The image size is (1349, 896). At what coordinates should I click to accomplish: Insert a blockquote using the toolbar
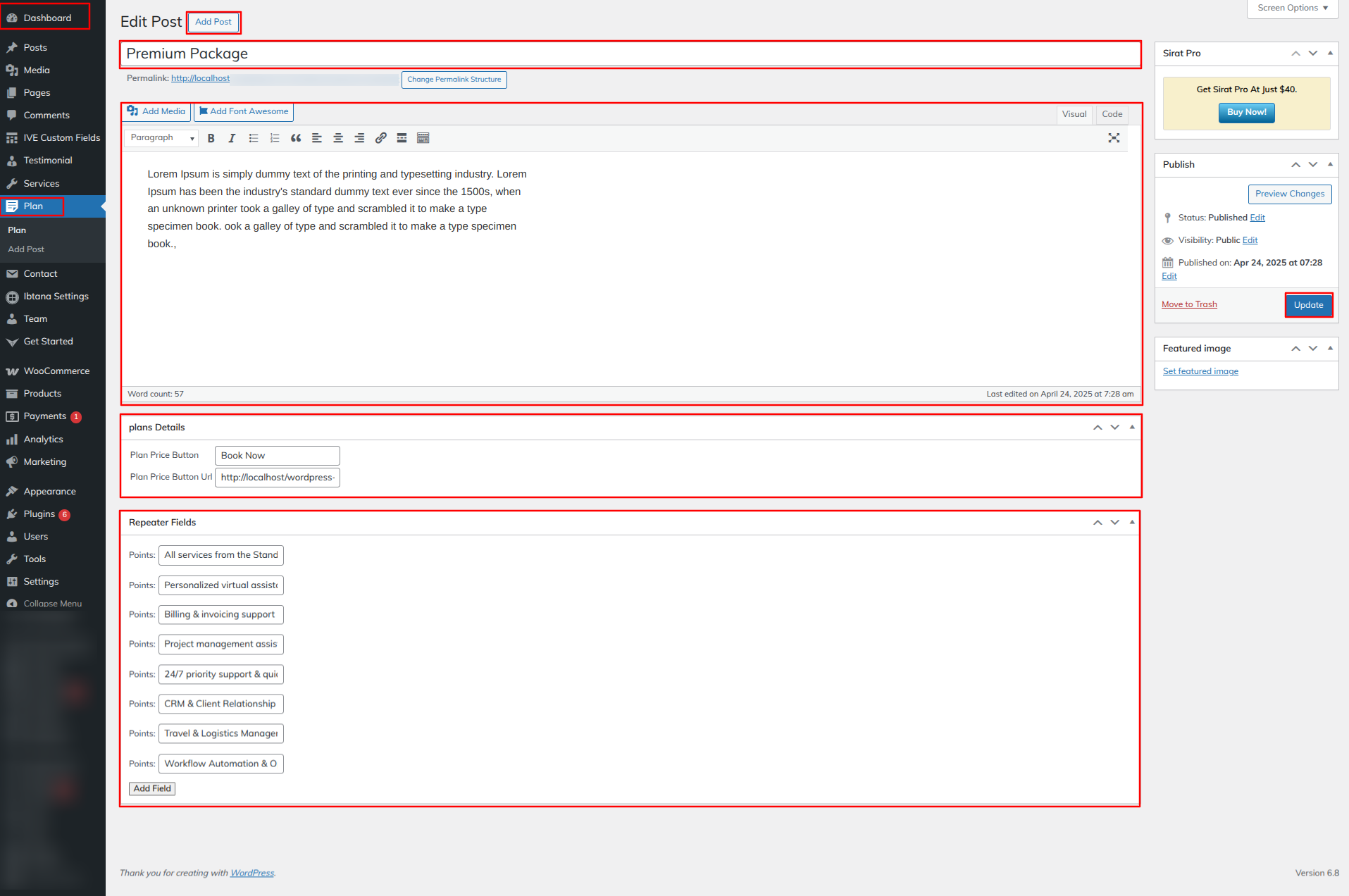coord(296,138)
